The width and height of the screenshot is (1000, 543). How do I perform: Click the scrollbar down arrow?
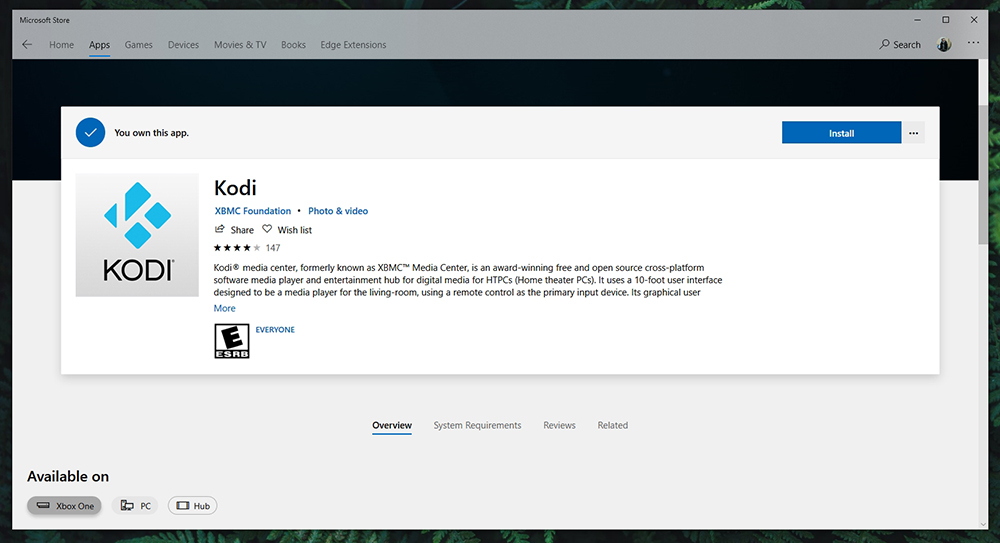[x=983, y=524]
